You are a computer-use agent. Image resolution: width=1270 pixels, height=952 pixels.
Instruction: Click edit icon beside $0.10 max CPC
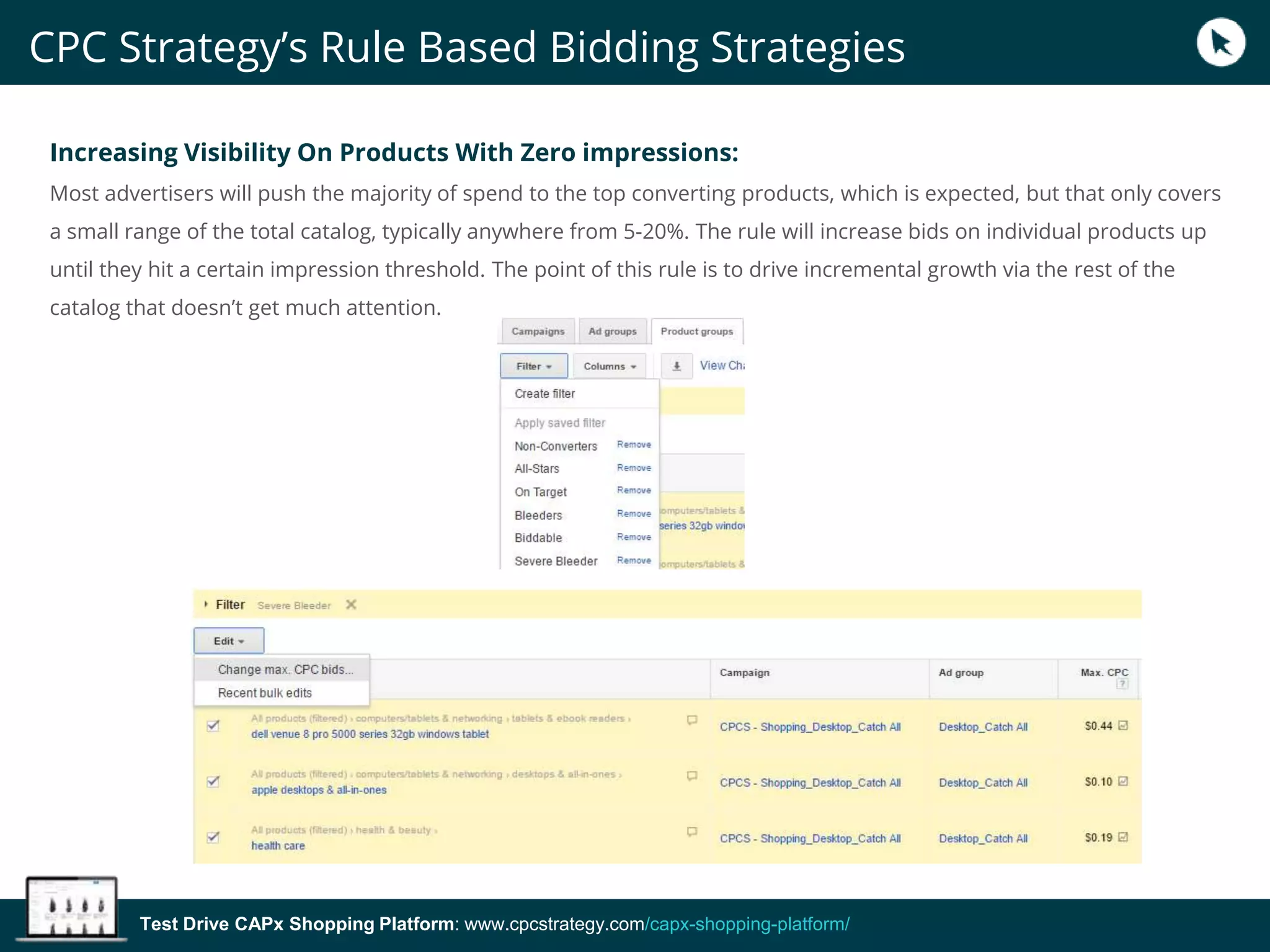(1123, 782)
